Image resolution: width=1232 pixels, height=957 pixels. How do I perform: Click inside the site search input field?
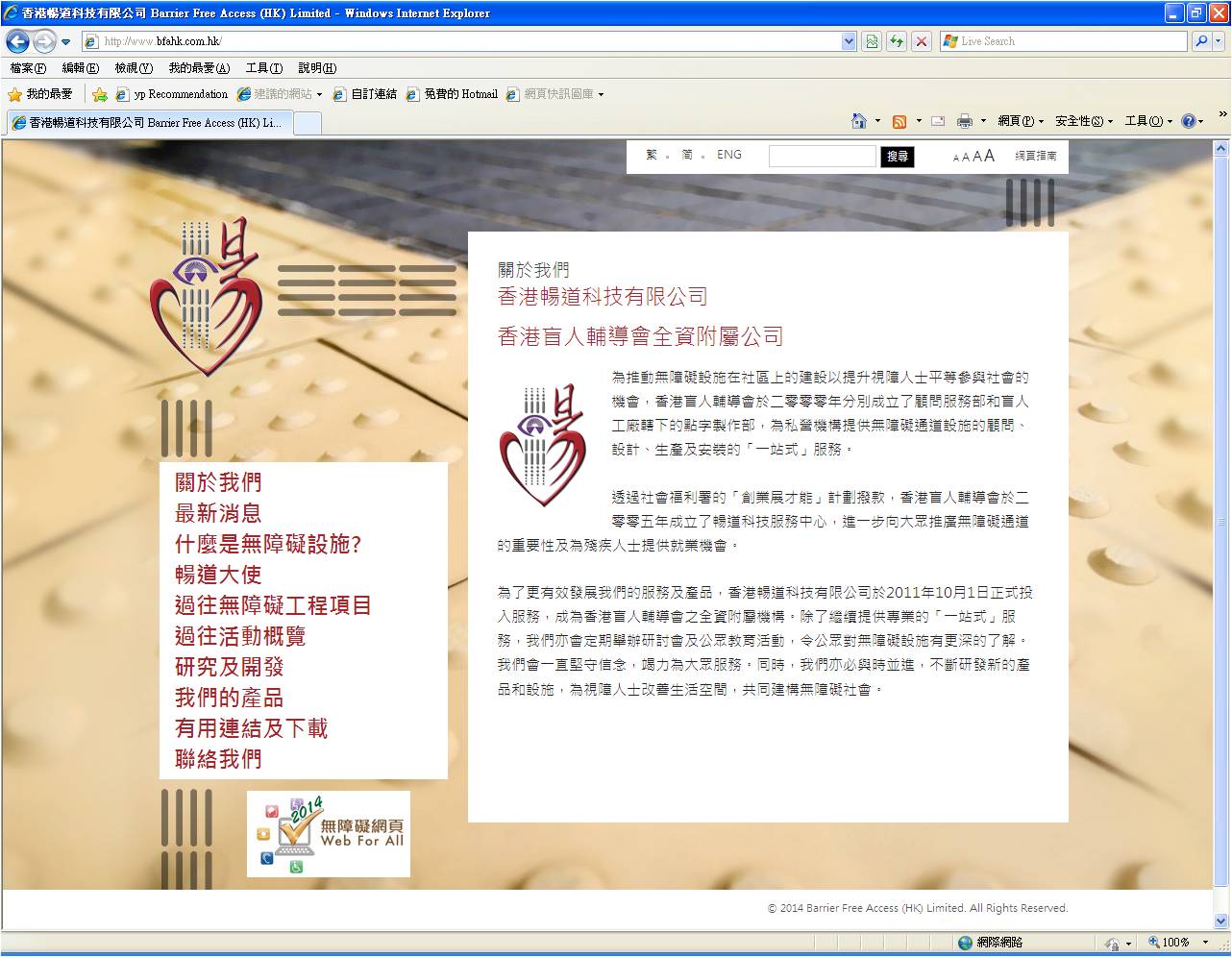822,155
